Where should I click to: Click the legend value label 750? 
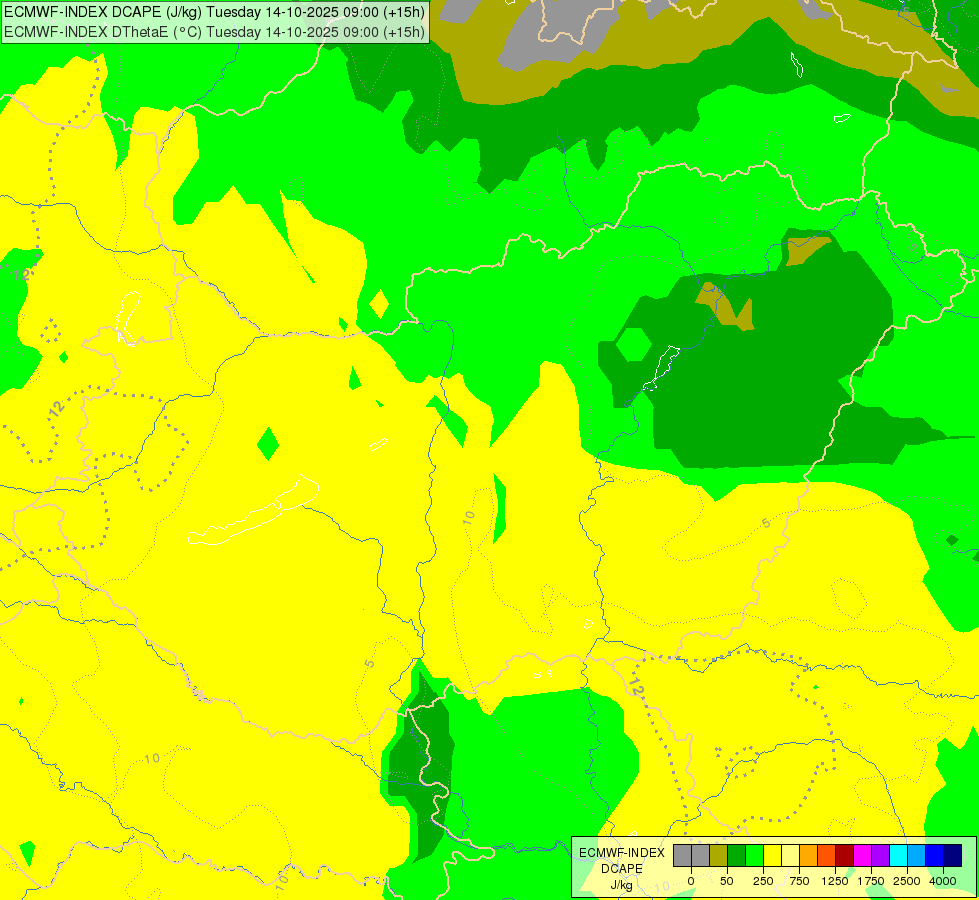point(799,881)
